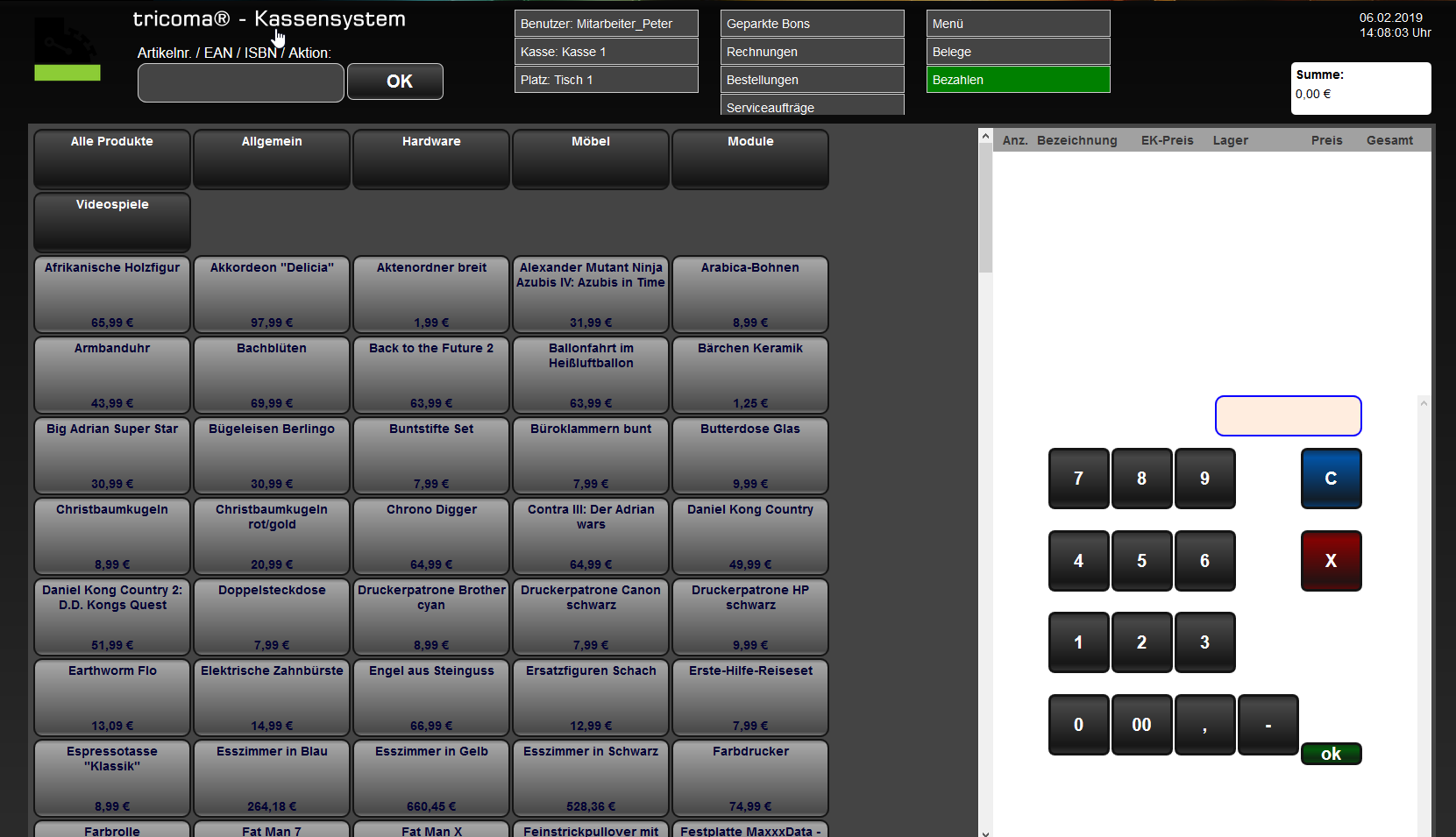Tap the number 7 key
The width and height of the screenshot is (1456, 837).
pos(1078,479)
